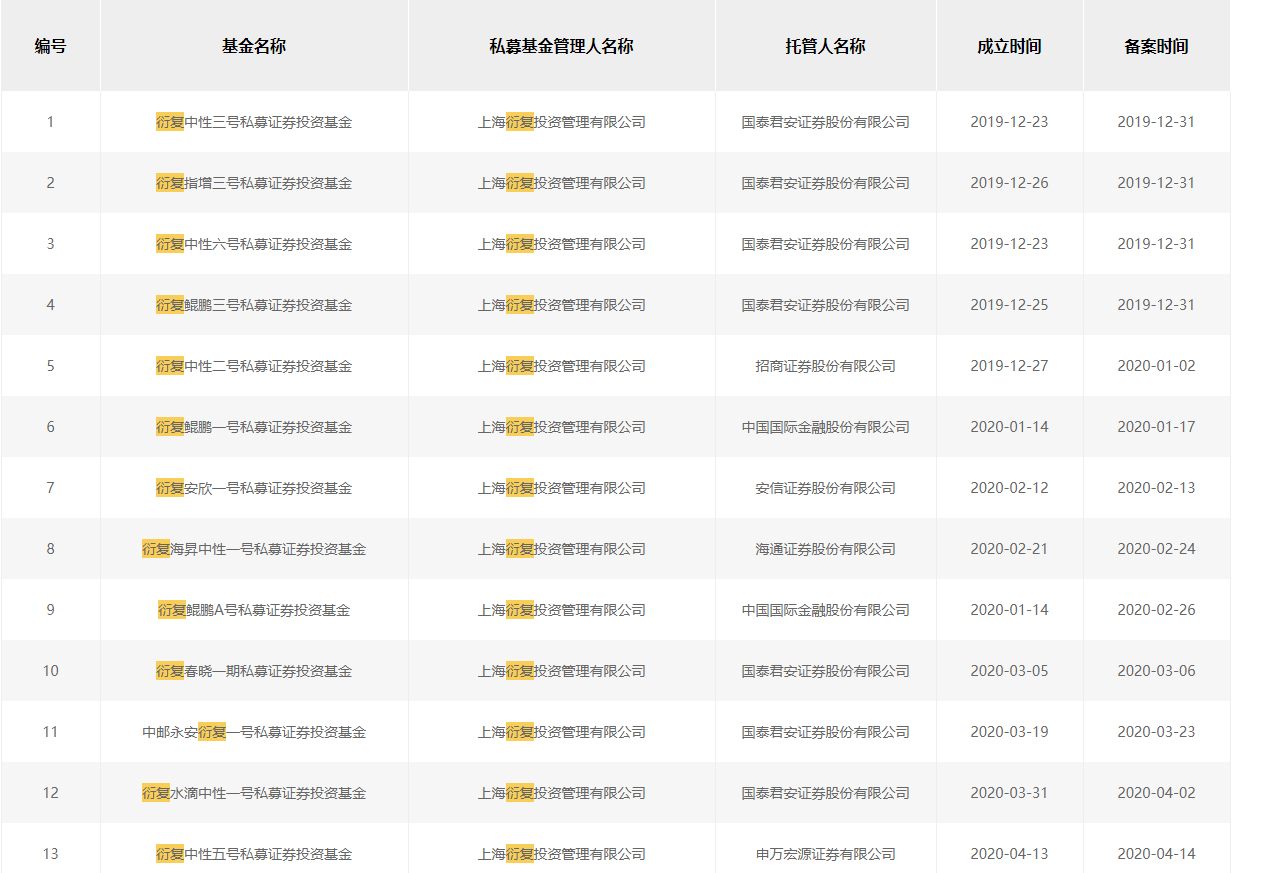Select custodian 申万宏源证券有限公司
This screenshot has height=873, width=1266.
point(825,854)
